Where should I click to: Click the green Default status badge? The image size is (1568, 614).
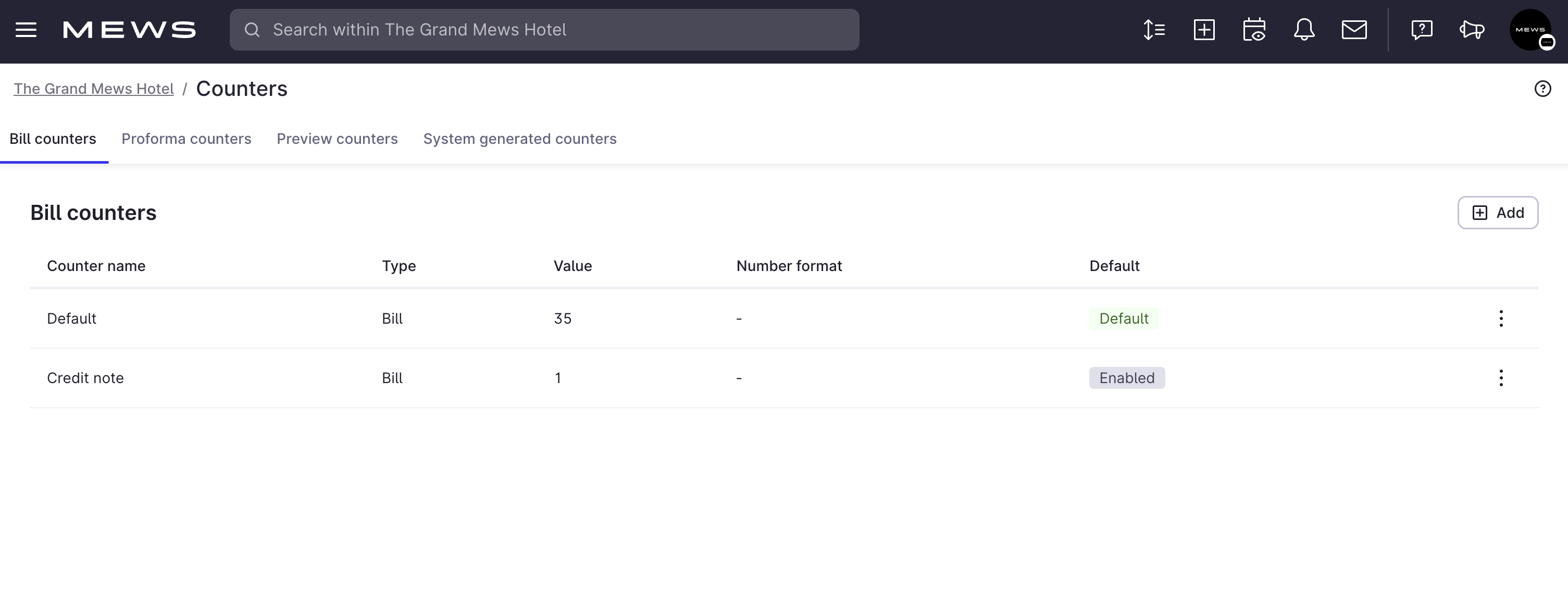point(1124,318)
